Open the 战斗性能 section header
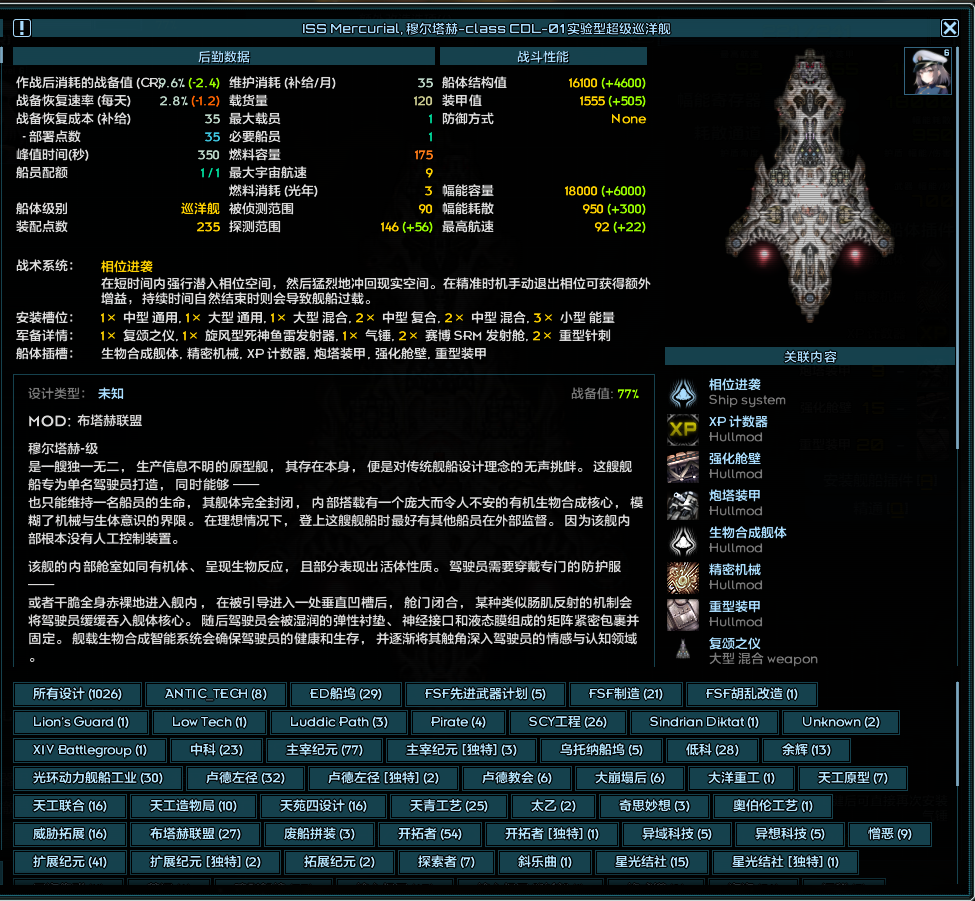The image size is (975, 901). (x=543, y=57)
